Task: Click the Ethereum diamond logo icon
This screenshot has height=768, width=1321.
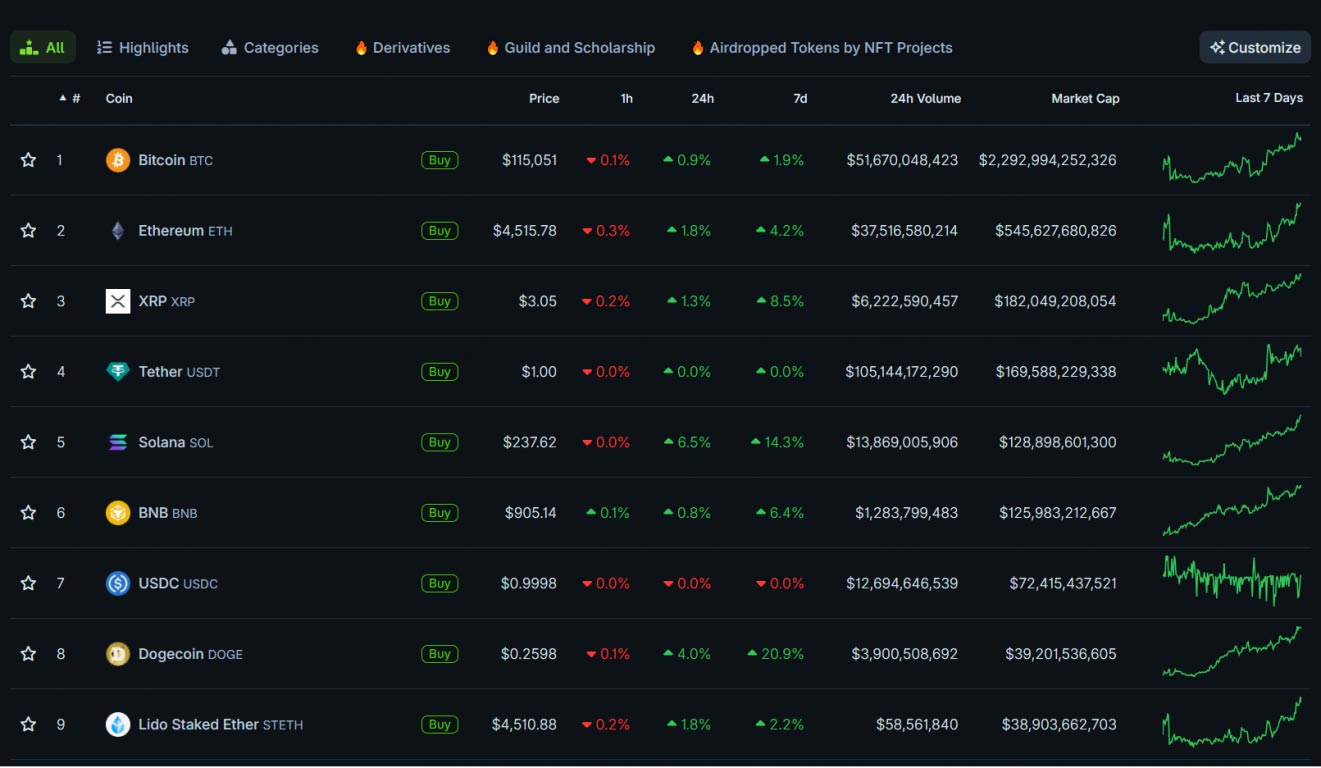Action: click(x=118, y=231)
